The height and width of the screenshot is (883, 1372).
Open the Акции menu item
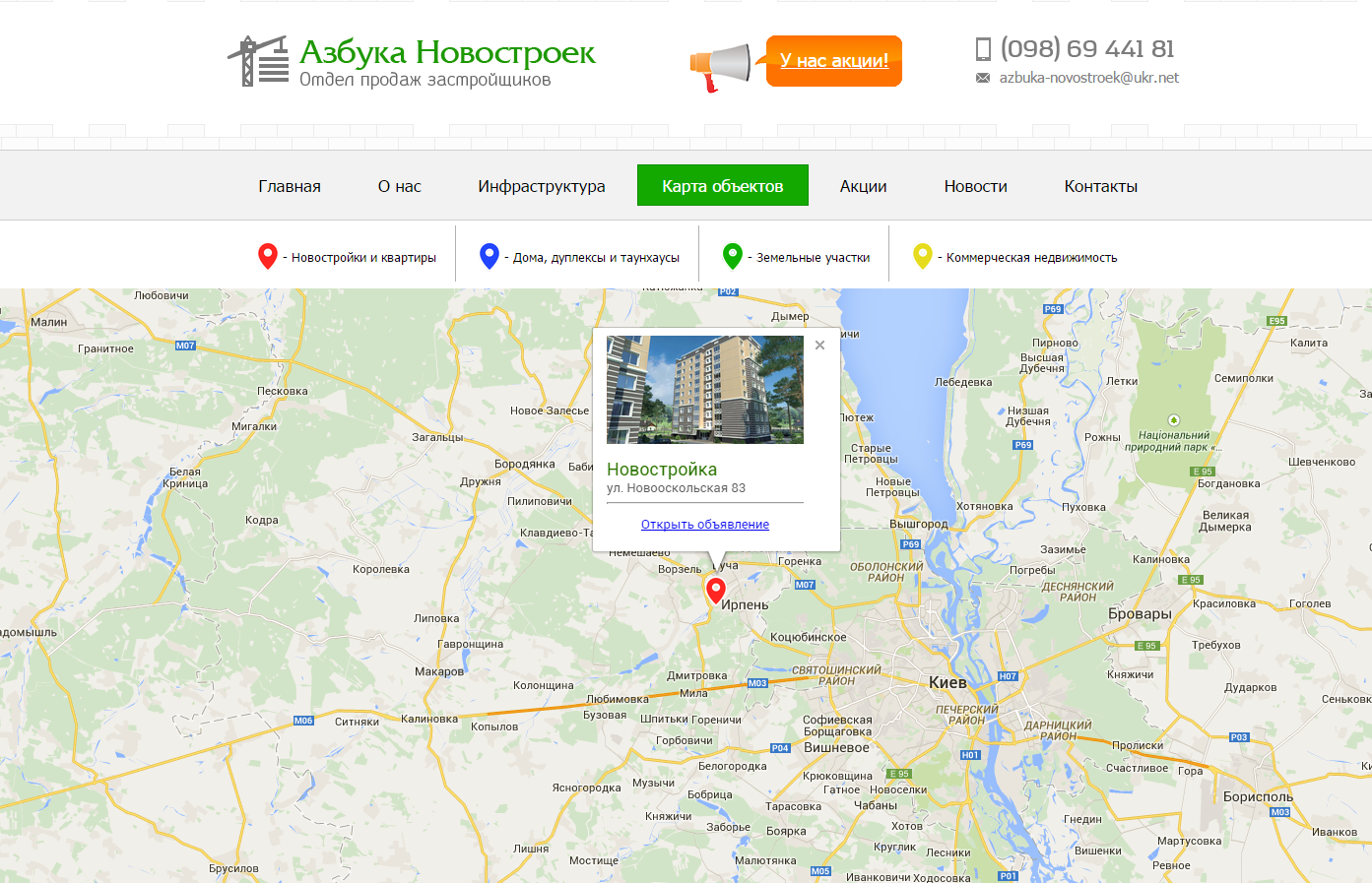[x=864, y=186]
